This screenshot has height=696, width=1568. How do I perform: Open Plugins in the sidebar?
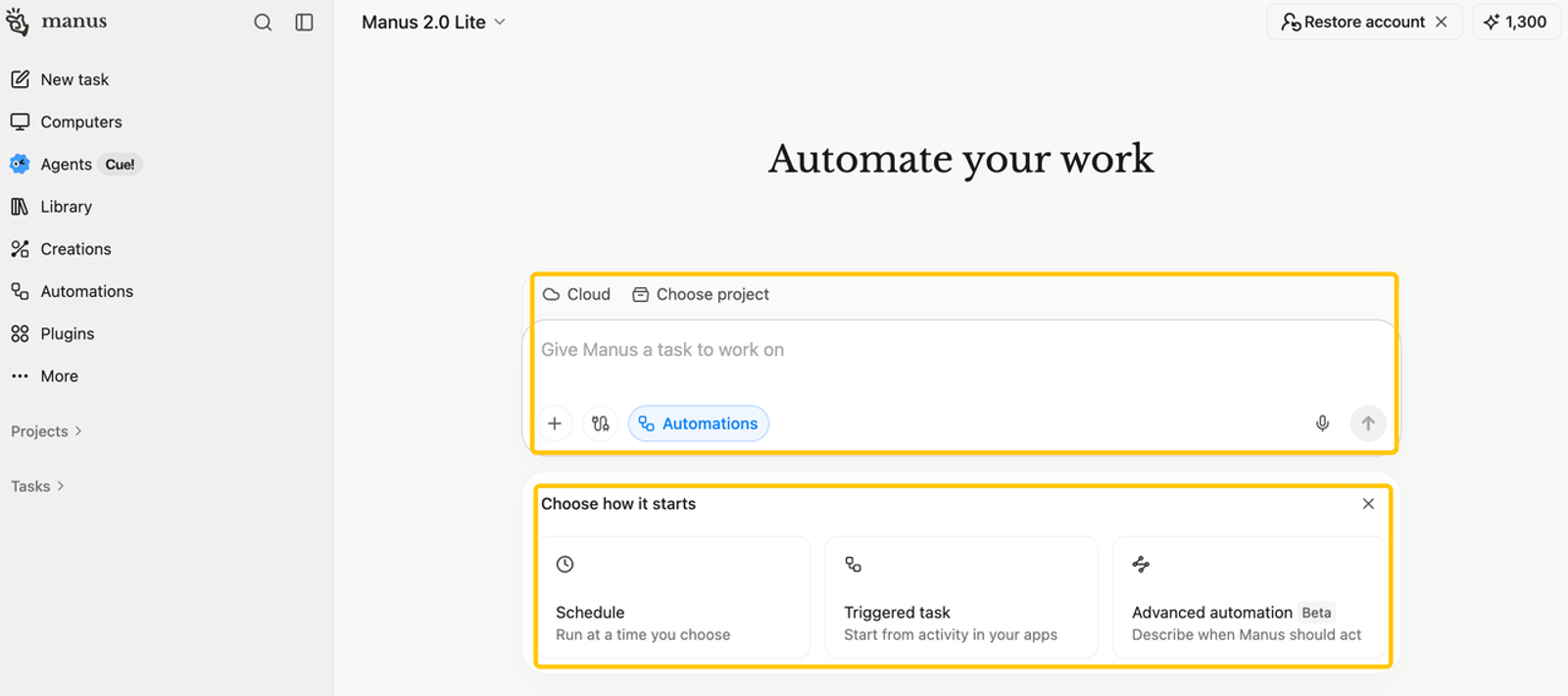[x=165, y=333]
